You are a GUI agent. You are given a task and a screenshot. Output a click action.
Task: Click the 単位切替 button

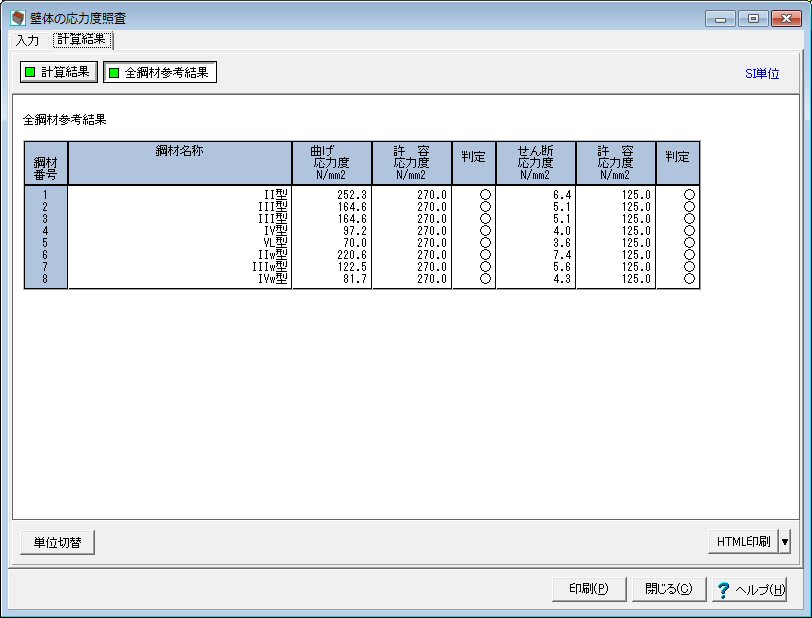(x=57, y=542)
